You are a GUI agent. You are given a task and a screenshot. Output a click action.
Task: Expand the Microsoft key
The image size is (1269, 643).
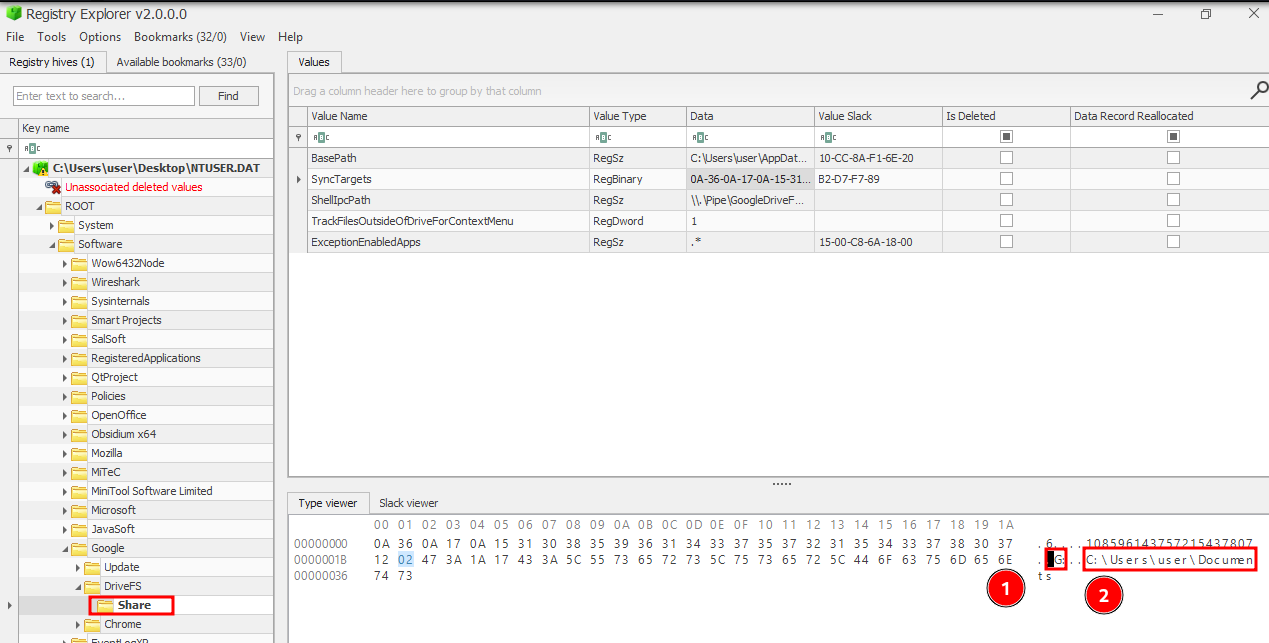point(66,510)
